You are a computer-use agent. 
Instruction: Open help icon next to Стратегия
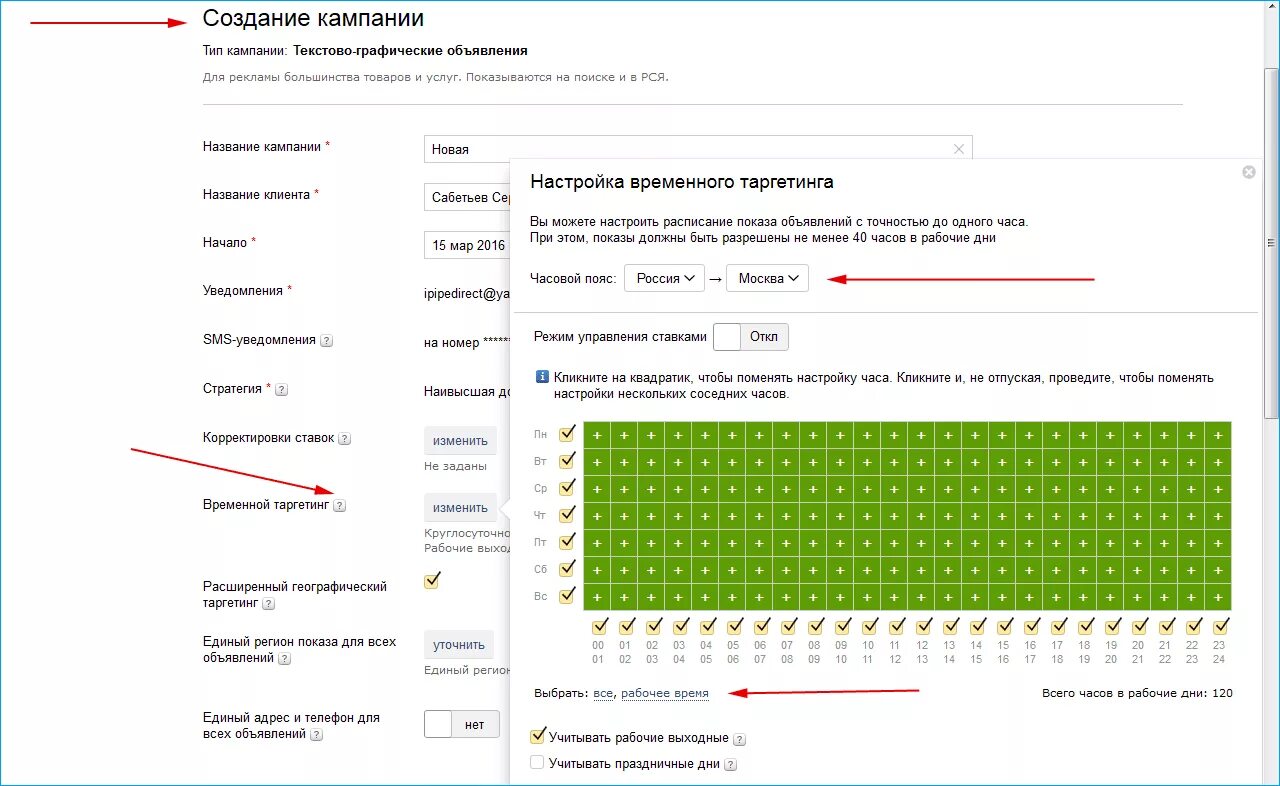pos(281,390)
